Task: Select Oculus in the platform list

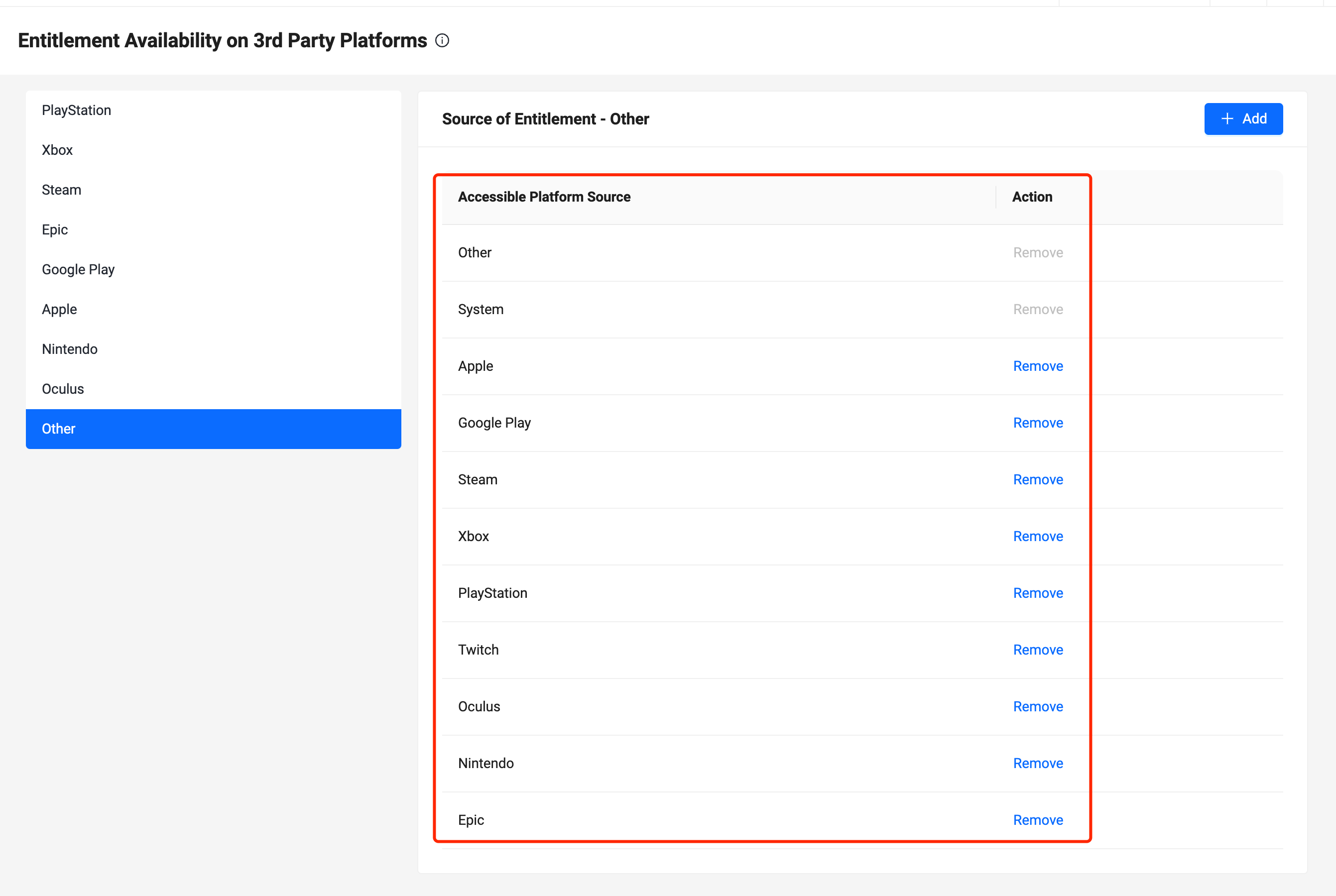Action: (213, 389)
